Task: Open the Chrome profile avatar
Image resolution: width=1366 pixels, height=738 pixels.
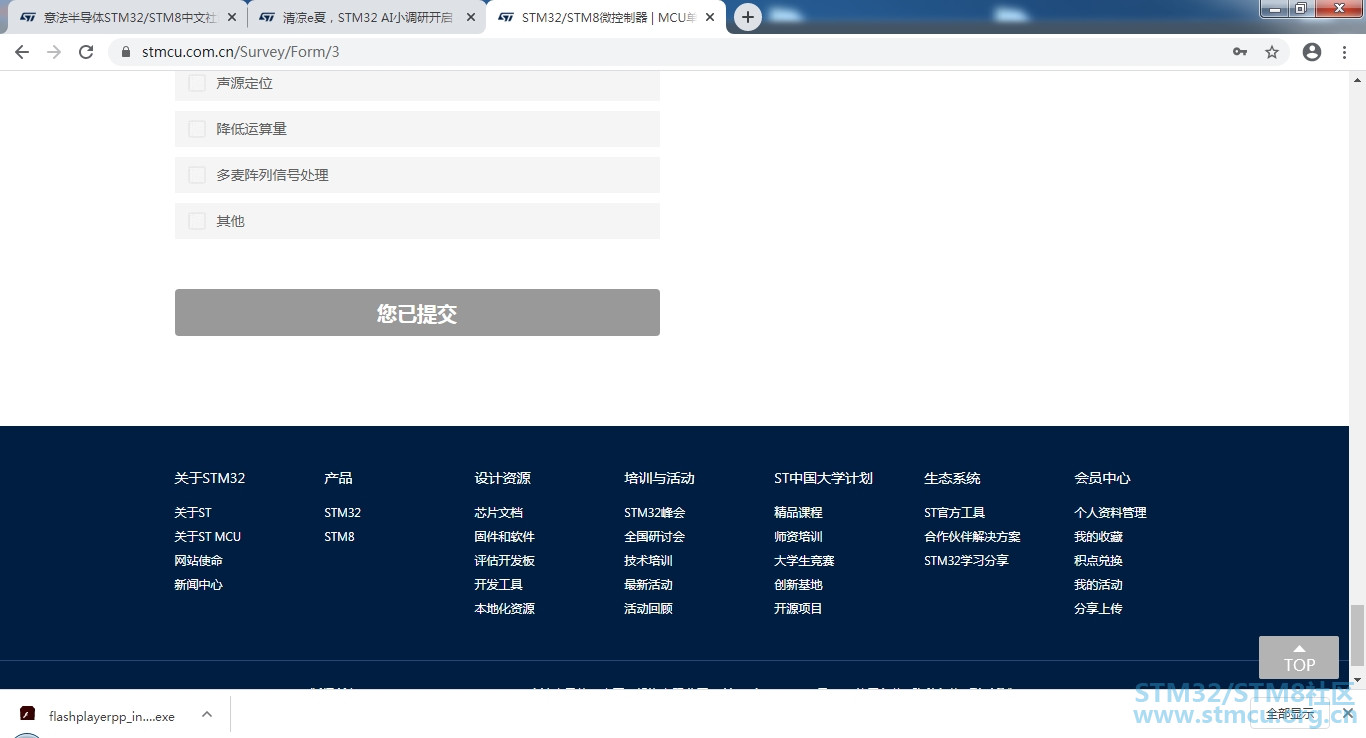Action: [1312, 52]
